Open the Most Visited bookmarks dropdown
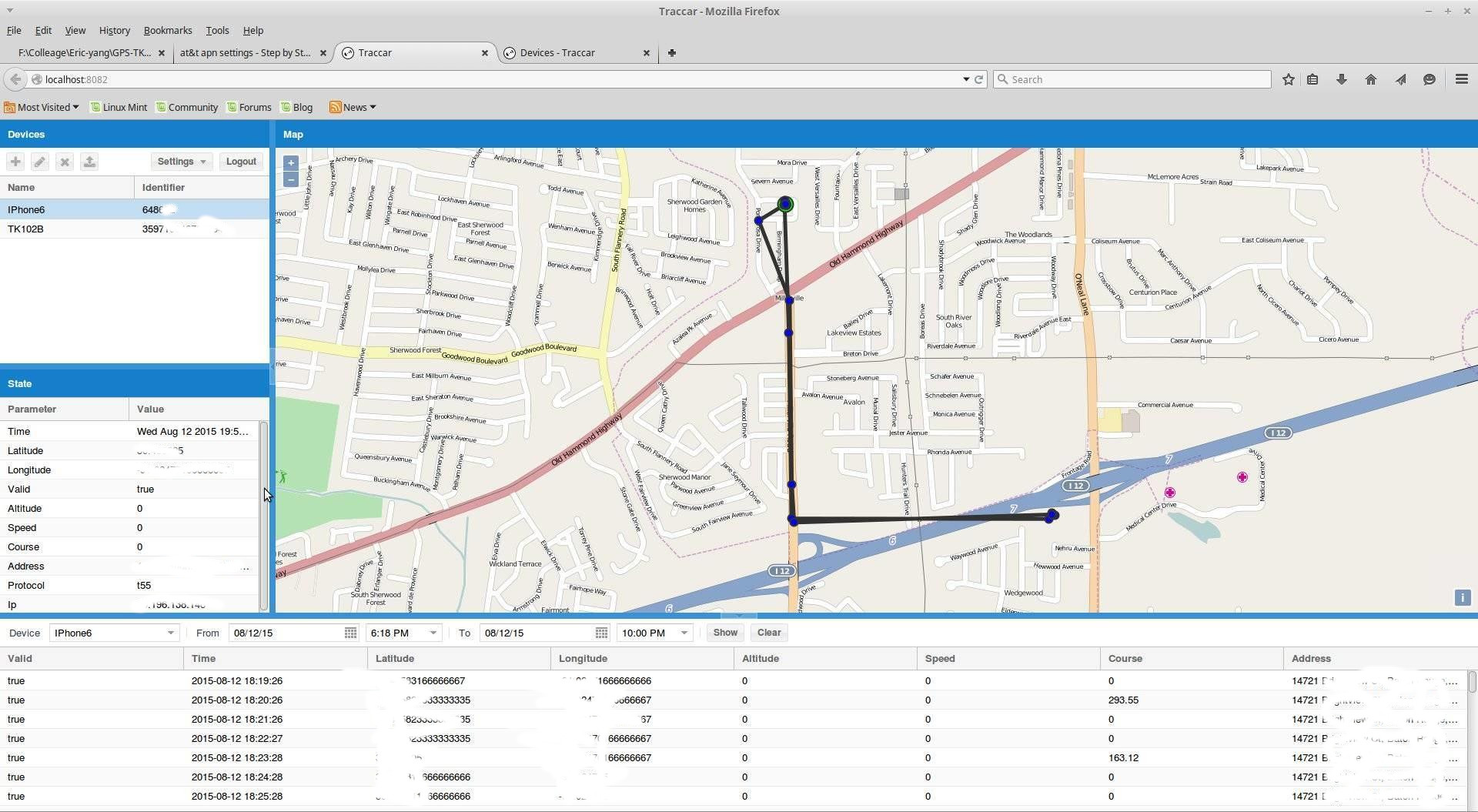 coord(42,108)
